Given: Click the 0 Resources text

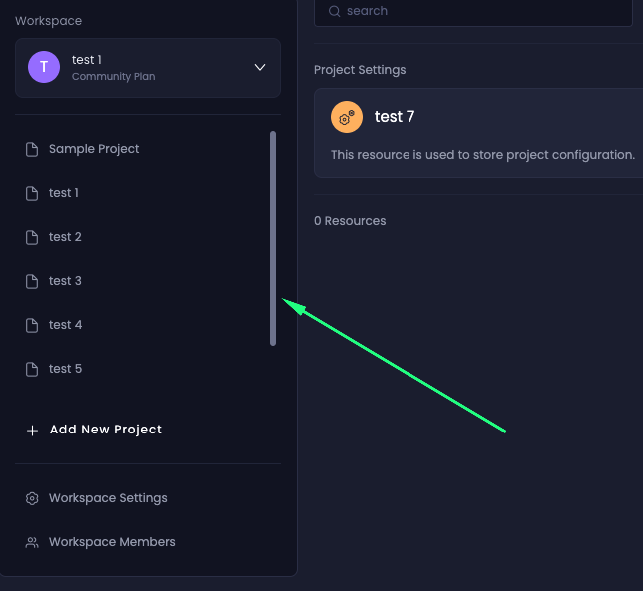Looking at the screenshot, I should tap(350, 221).
